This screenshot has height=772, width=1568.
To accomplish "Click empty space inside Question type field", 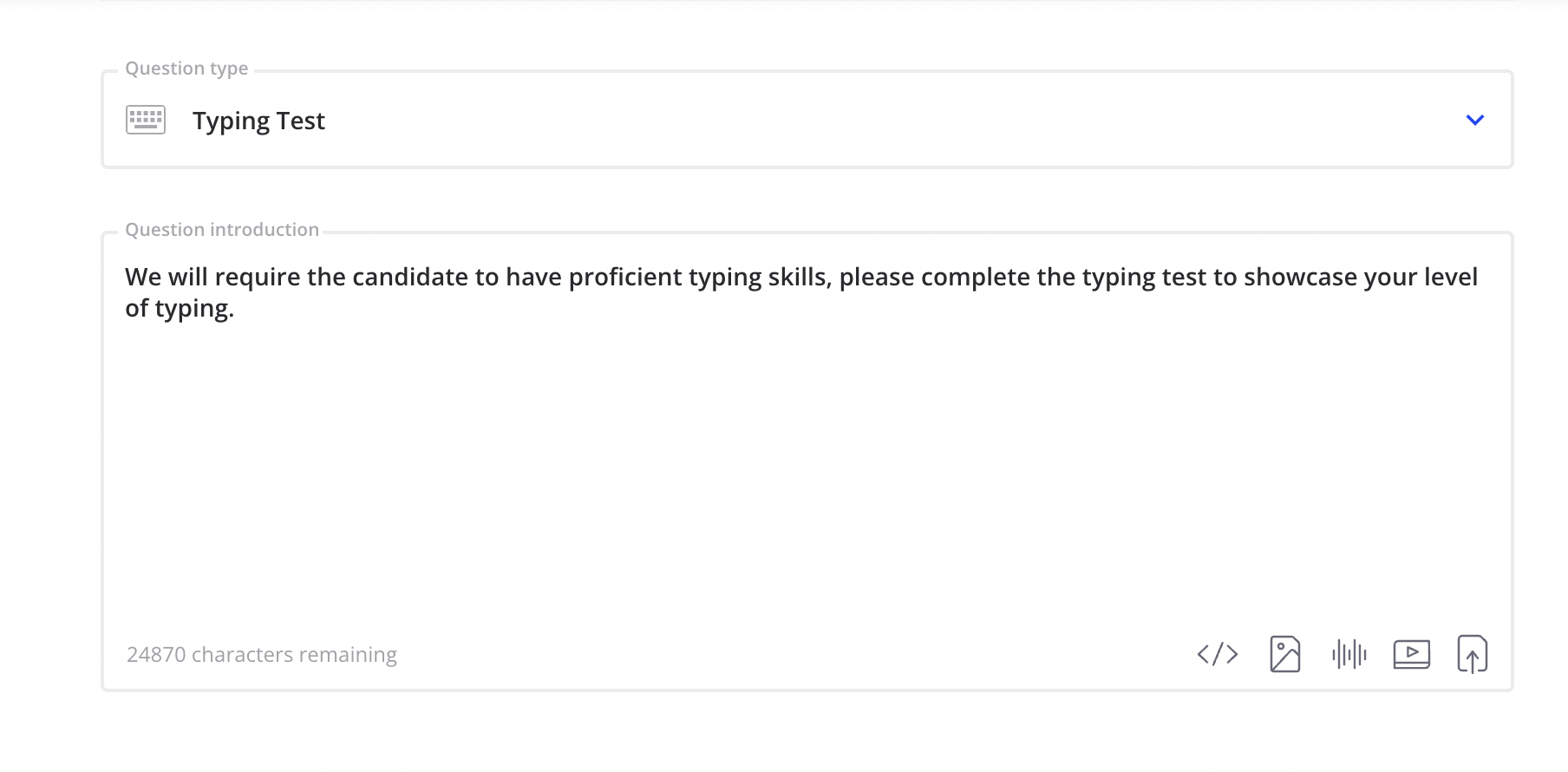I will tap(867, 120).
